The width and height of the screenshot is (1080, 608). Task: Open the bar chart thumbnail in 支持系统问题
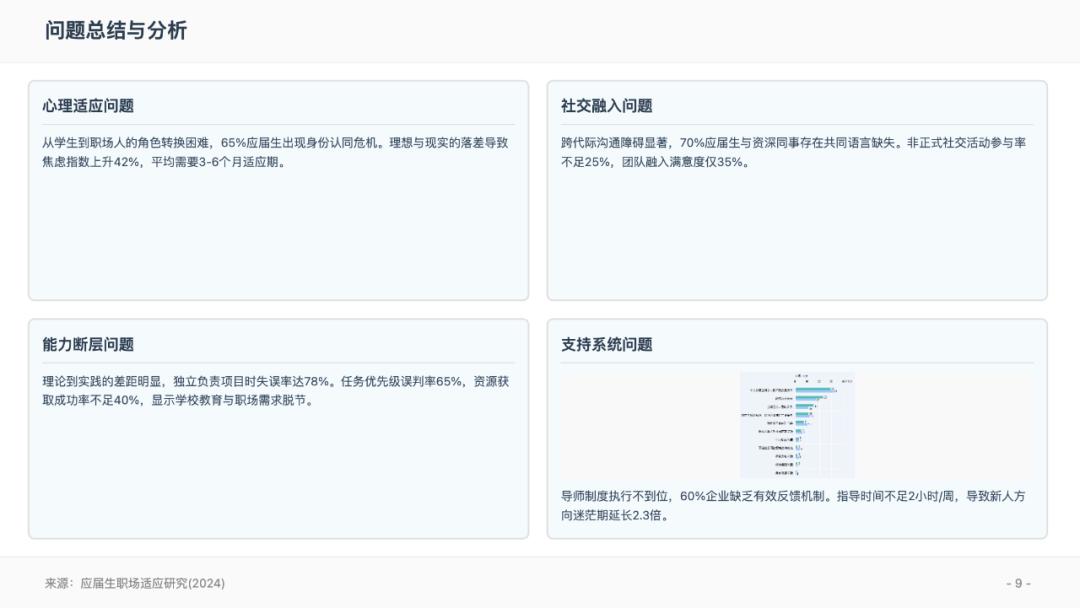click(797, 425)
